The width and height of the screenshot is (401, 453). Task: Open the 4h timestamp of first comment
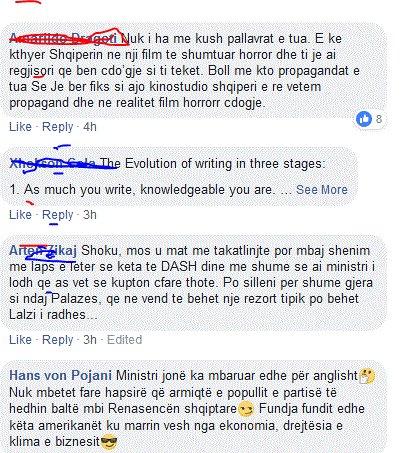point(90,127)
